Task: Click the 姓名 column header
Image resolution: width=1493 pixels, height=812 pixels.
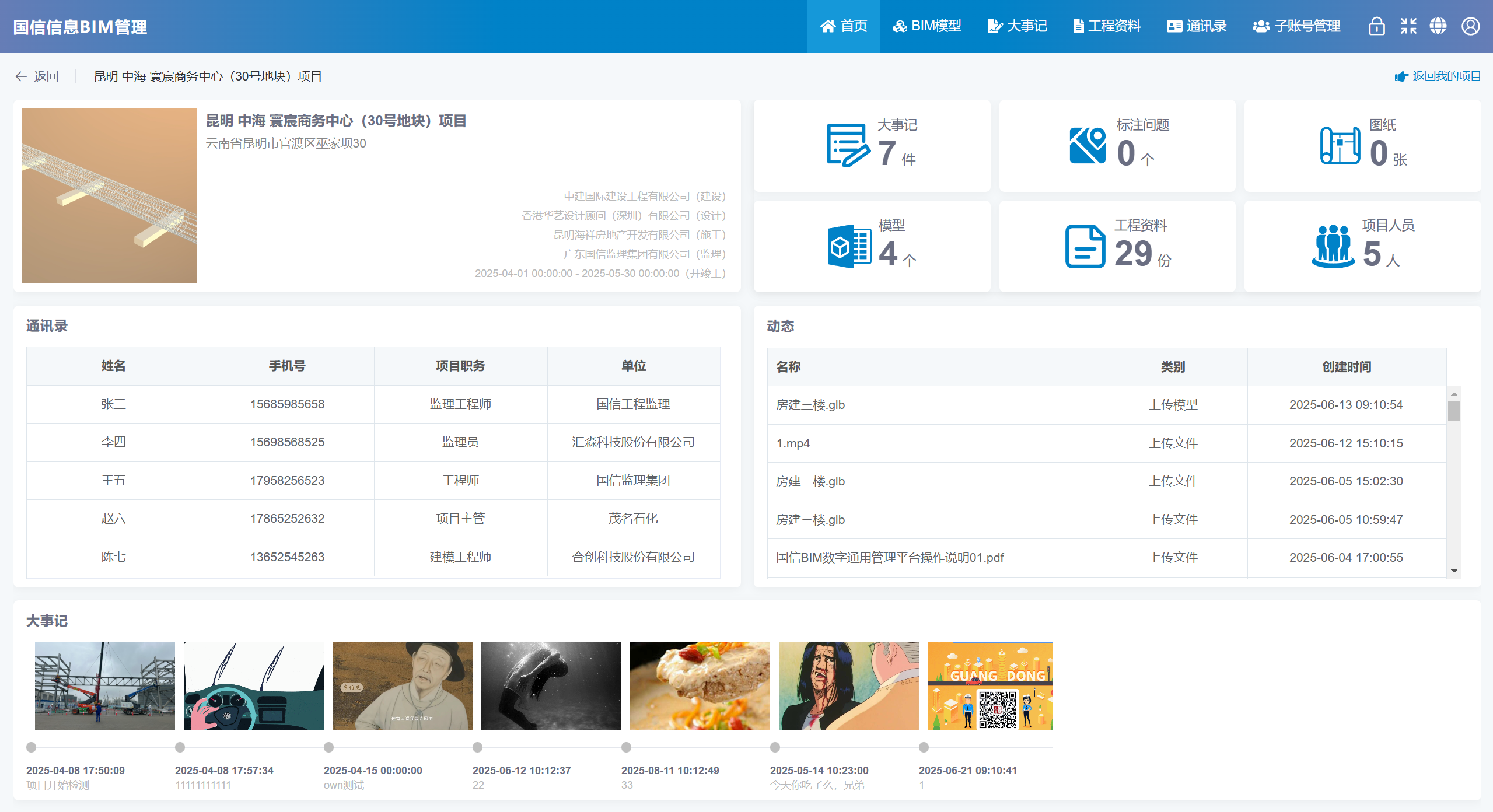Action: pos(114,366)
